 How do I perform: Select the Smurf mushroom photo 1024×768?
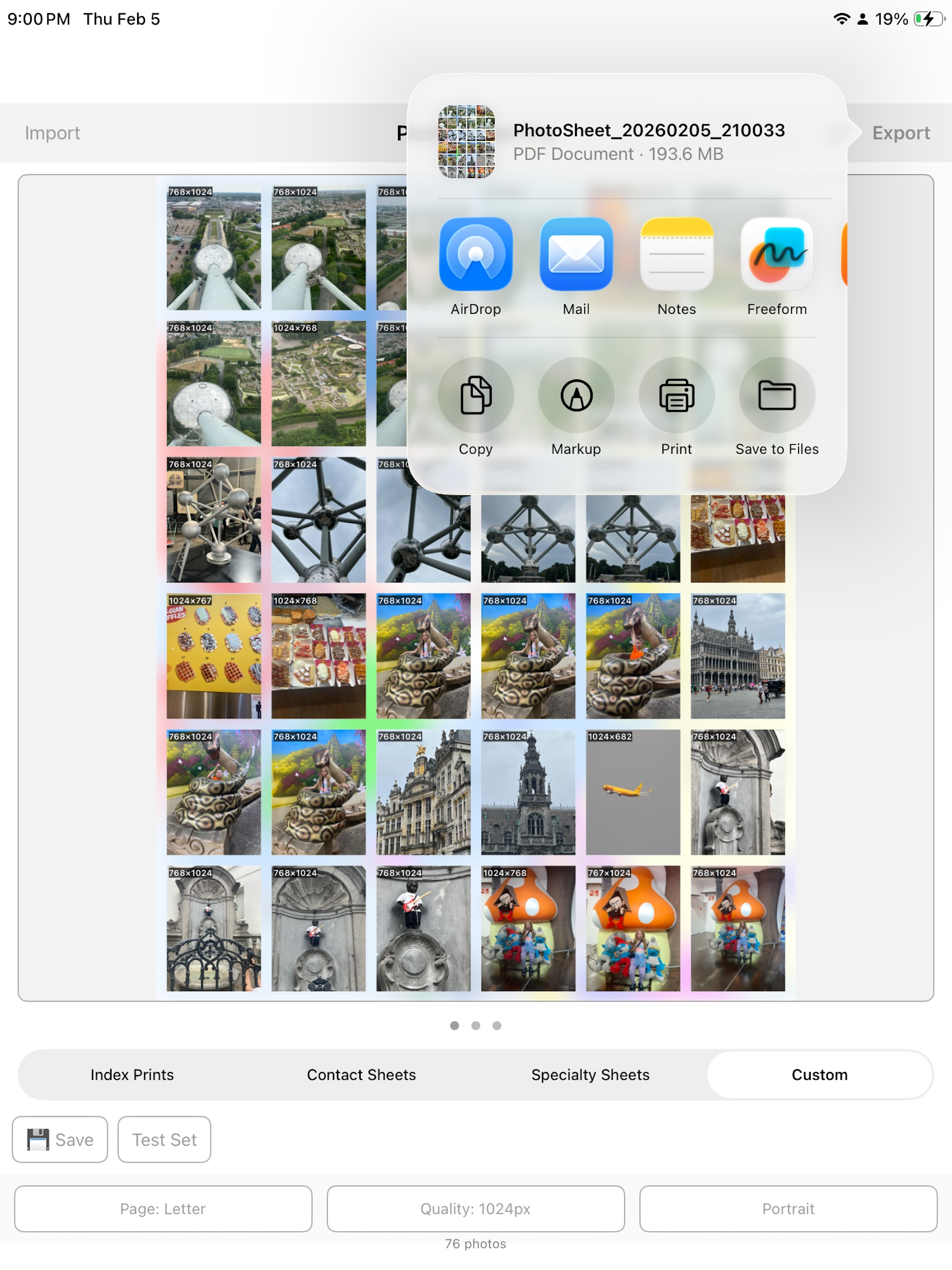click(x=528, y=928)
